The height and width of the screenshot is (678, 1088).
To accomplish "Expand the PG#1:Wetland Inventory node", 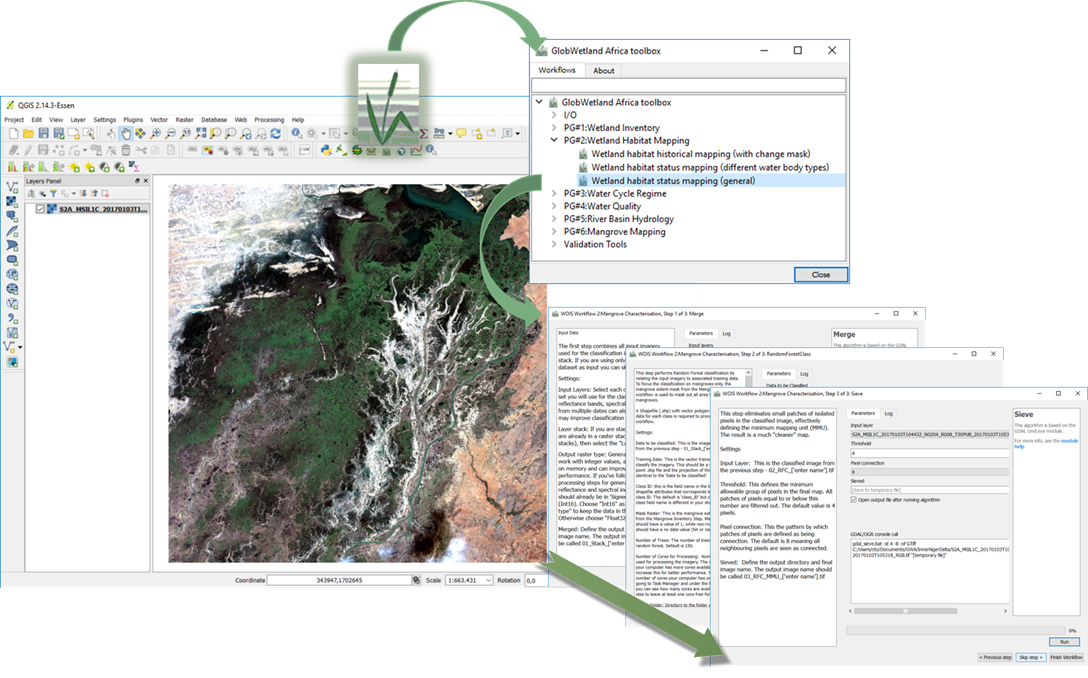I will tap(554, 128).
